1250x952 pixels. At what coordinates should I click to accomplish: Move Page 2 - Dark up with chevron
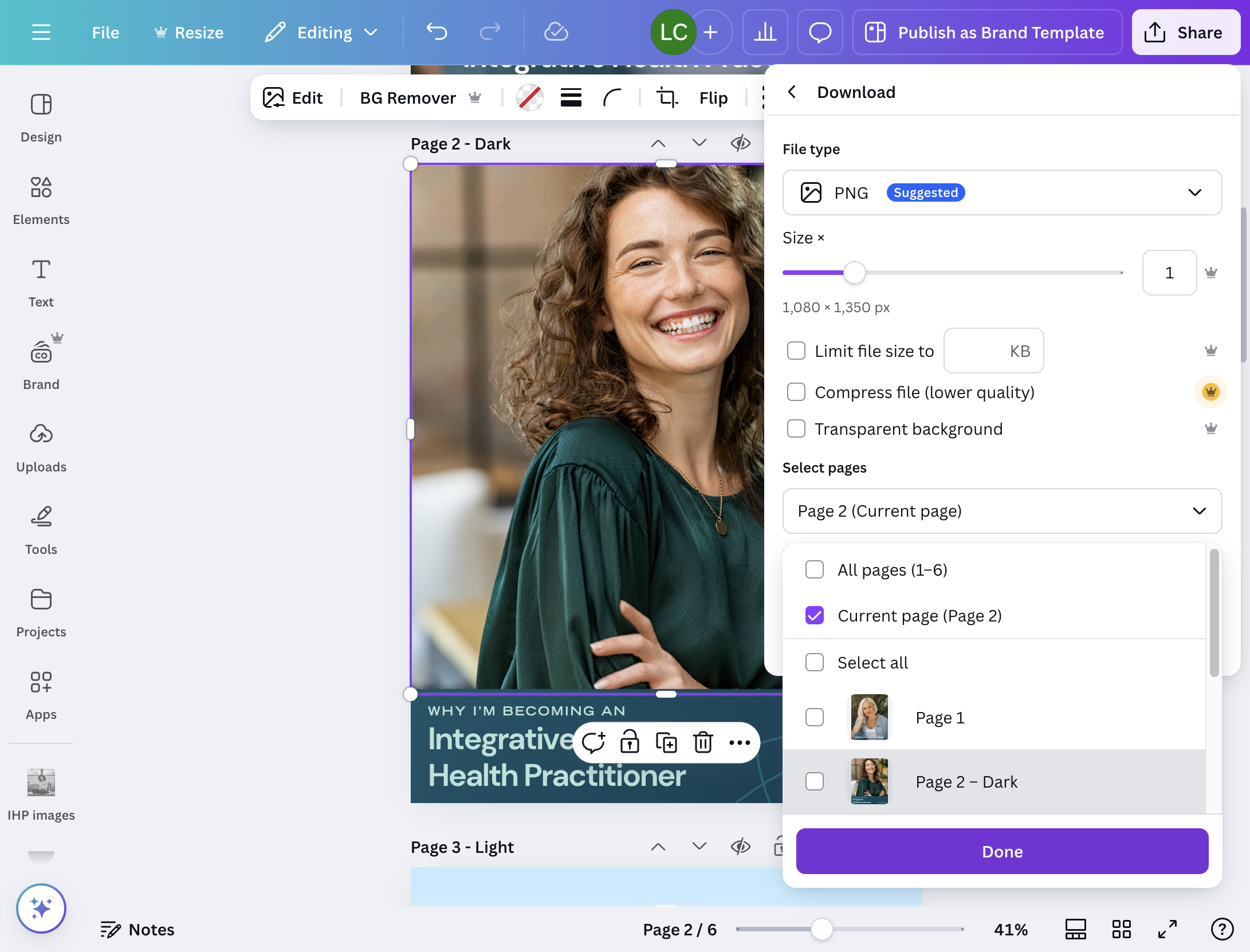[658, 143]
